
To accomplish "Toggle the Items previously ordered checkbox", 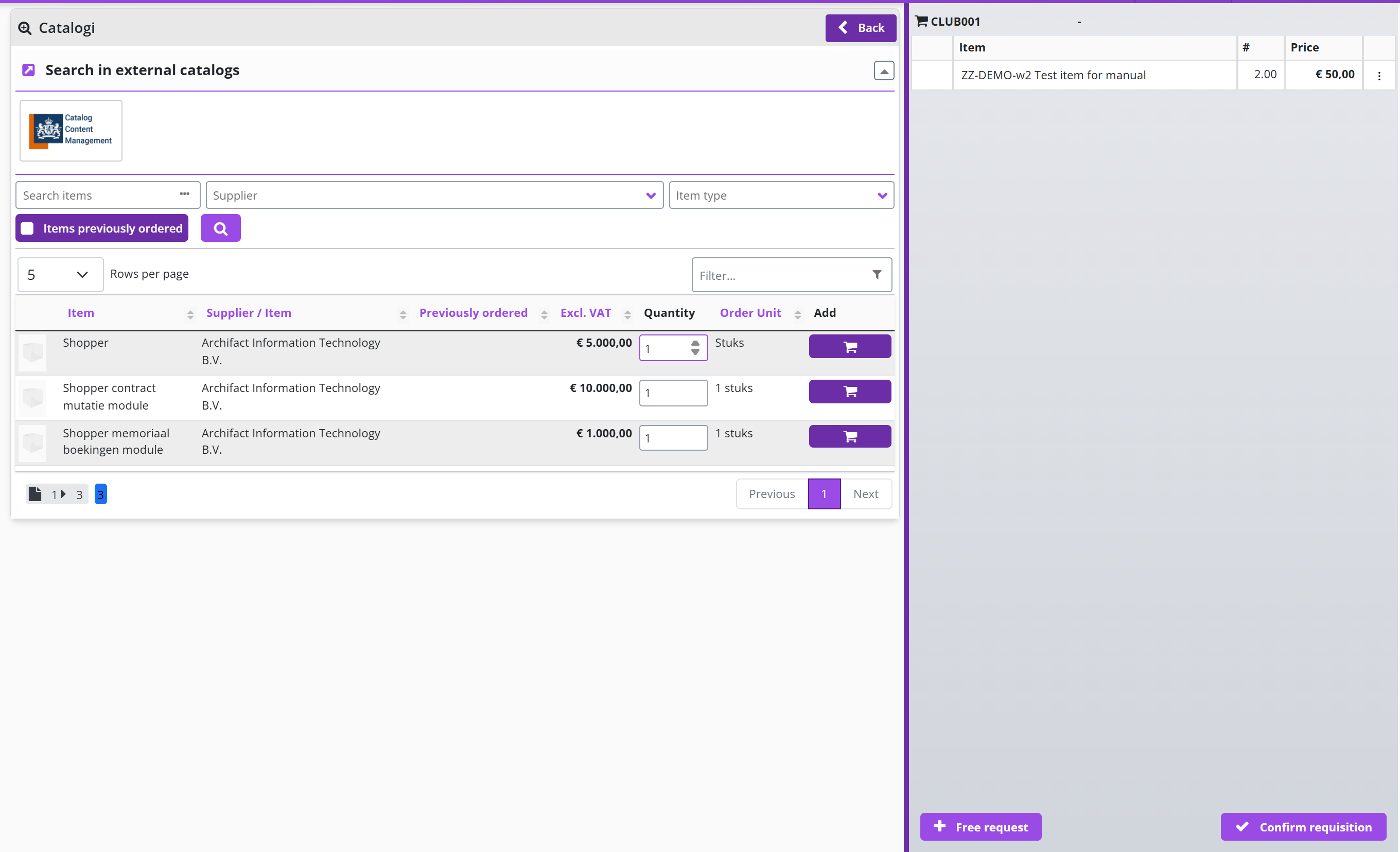I will pos(27,228).
